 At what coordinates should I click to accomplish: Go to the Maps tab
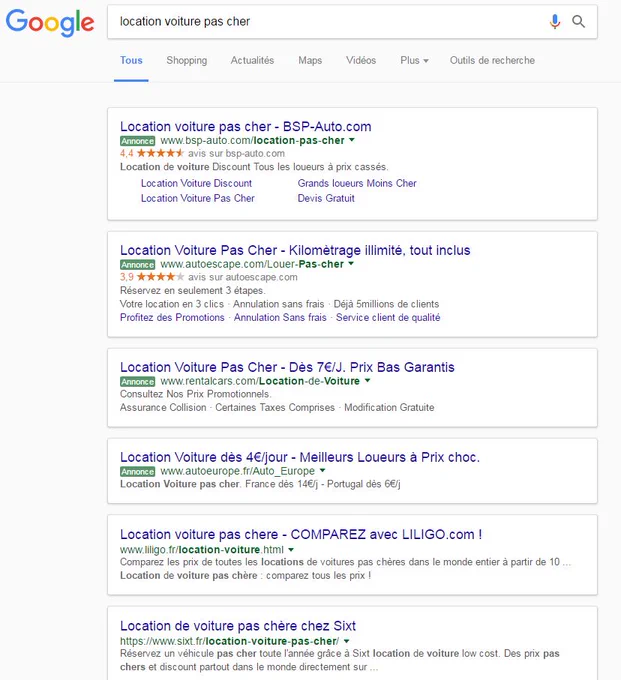coord(310,60)
